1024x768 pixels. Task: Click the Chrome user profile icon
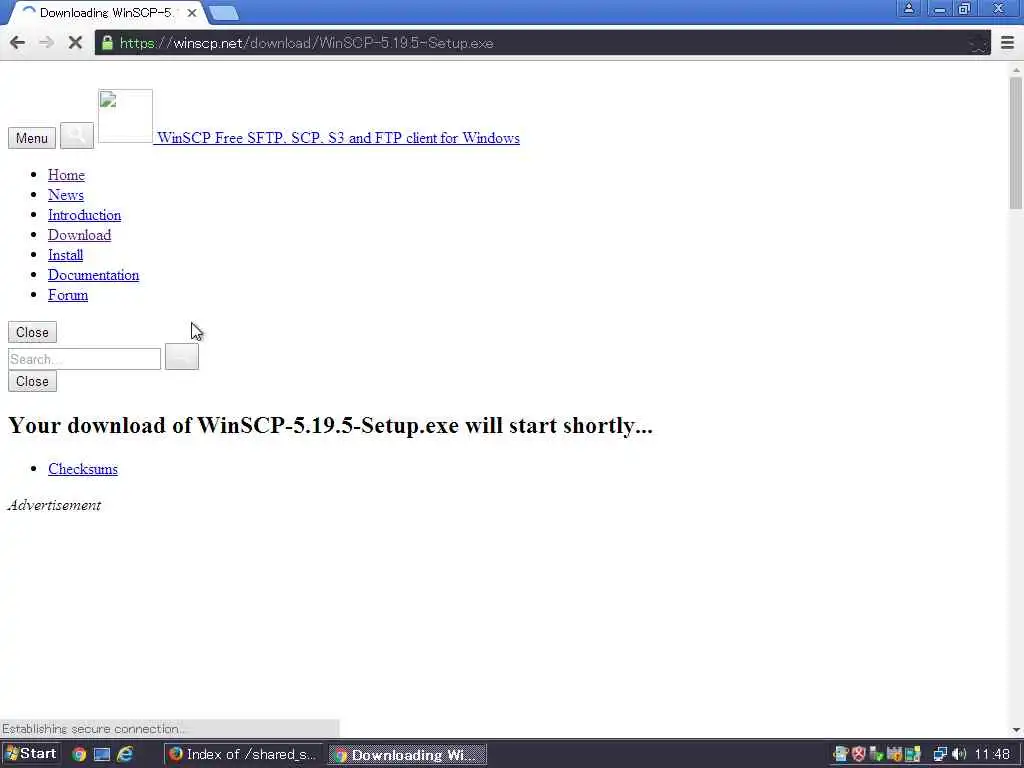[908, 8]
